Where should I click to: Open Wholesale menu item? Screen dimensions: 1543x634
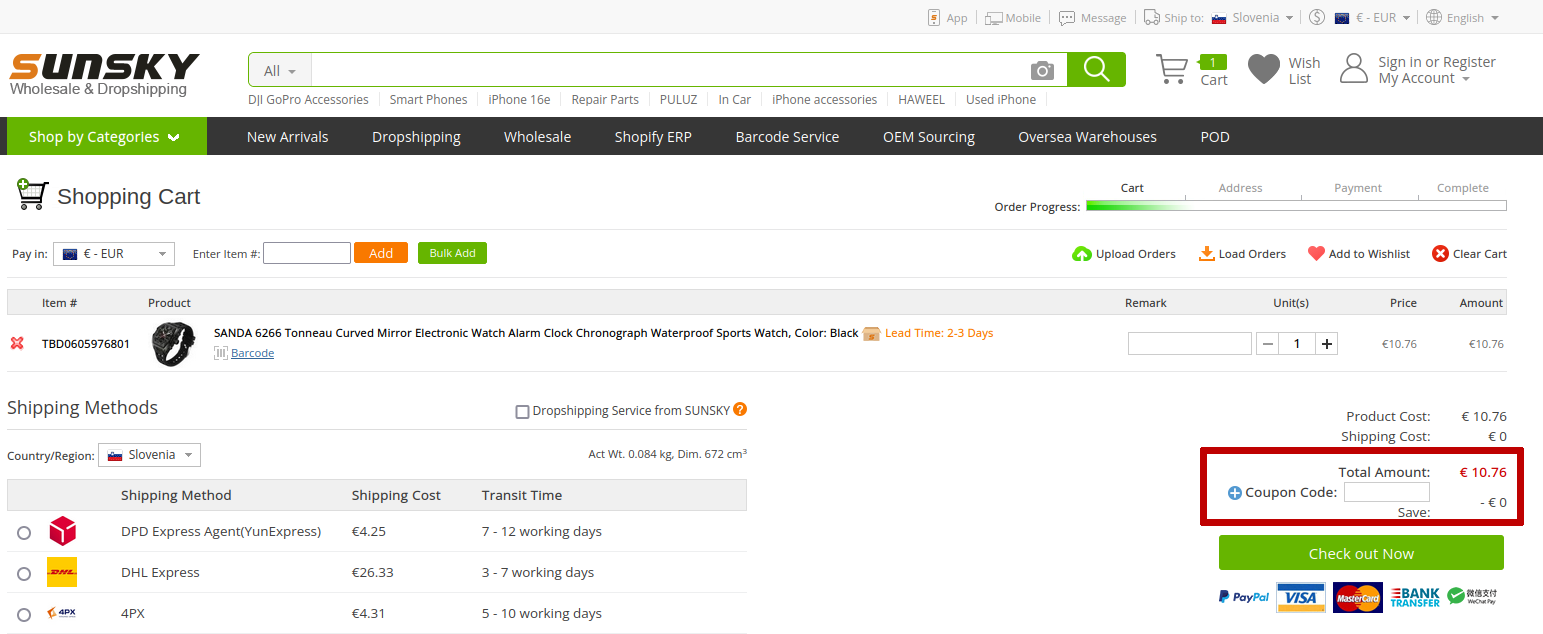point(537,137)
